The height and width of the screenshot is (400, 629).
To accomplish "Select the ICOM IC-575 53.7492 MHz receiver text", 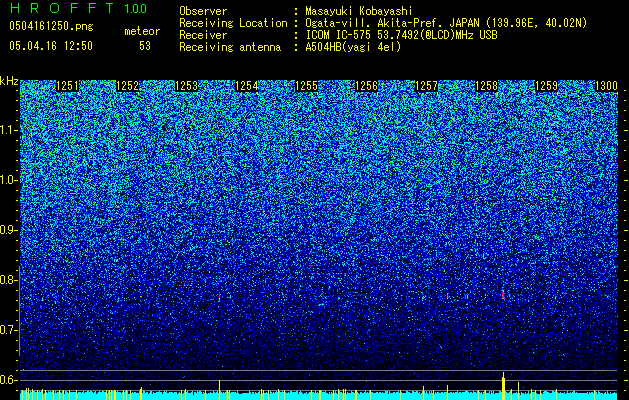I will click(402, 35).
